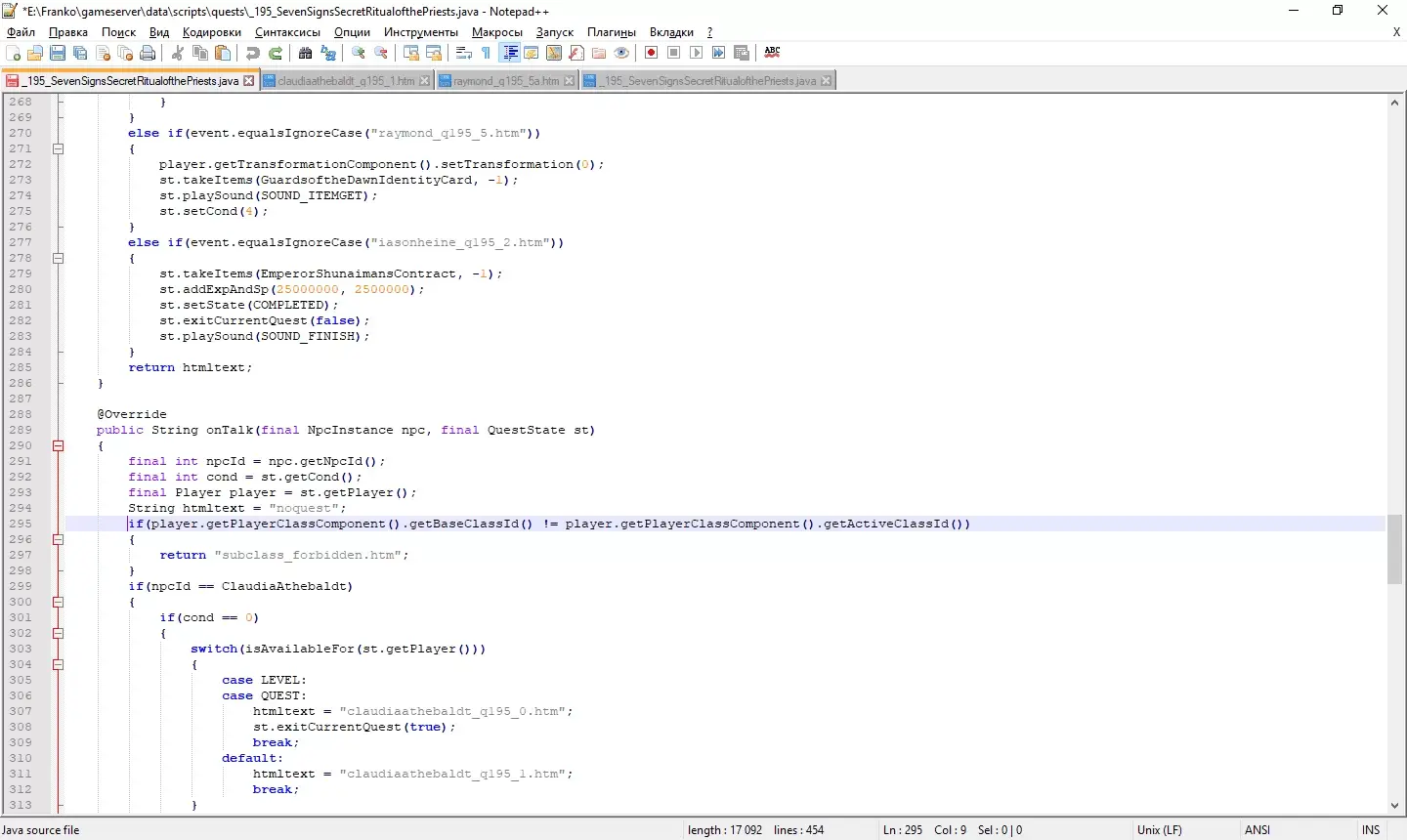Screen dimensions: 1407x840
Task: Toggle word wrap
Action: [464, 53]
